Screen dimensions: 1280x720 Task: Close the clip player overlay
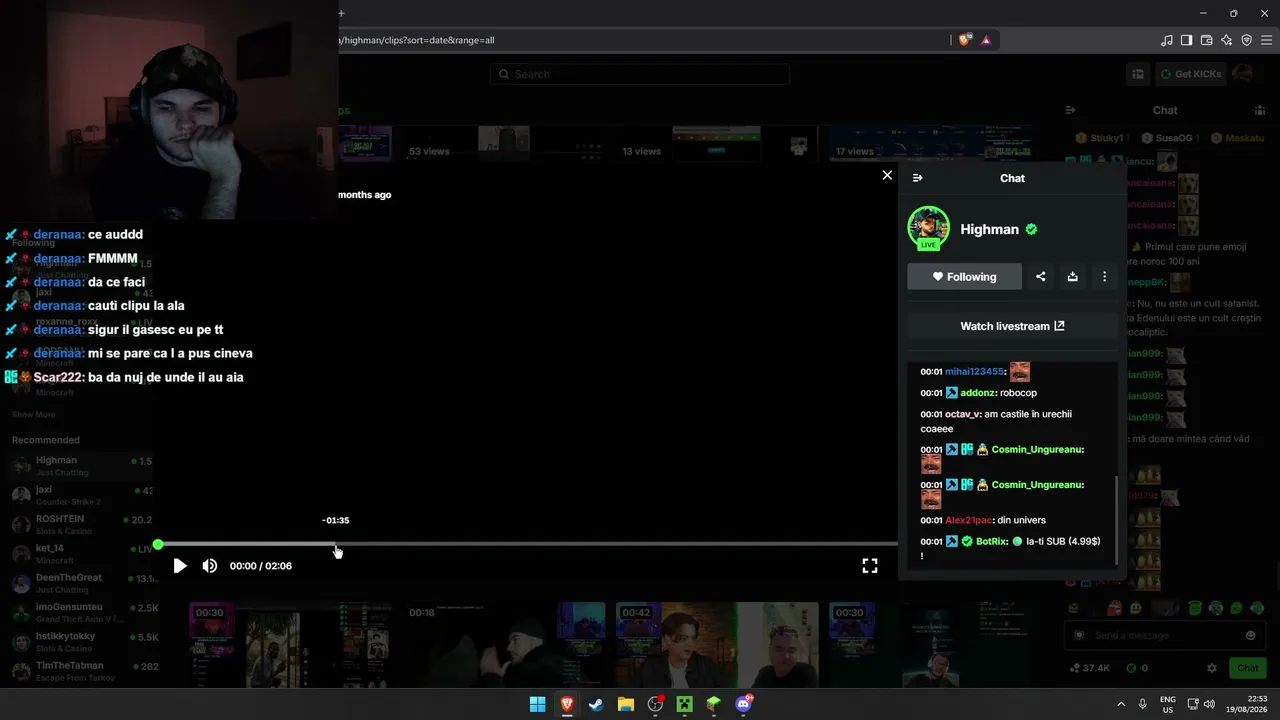(887, 175)
